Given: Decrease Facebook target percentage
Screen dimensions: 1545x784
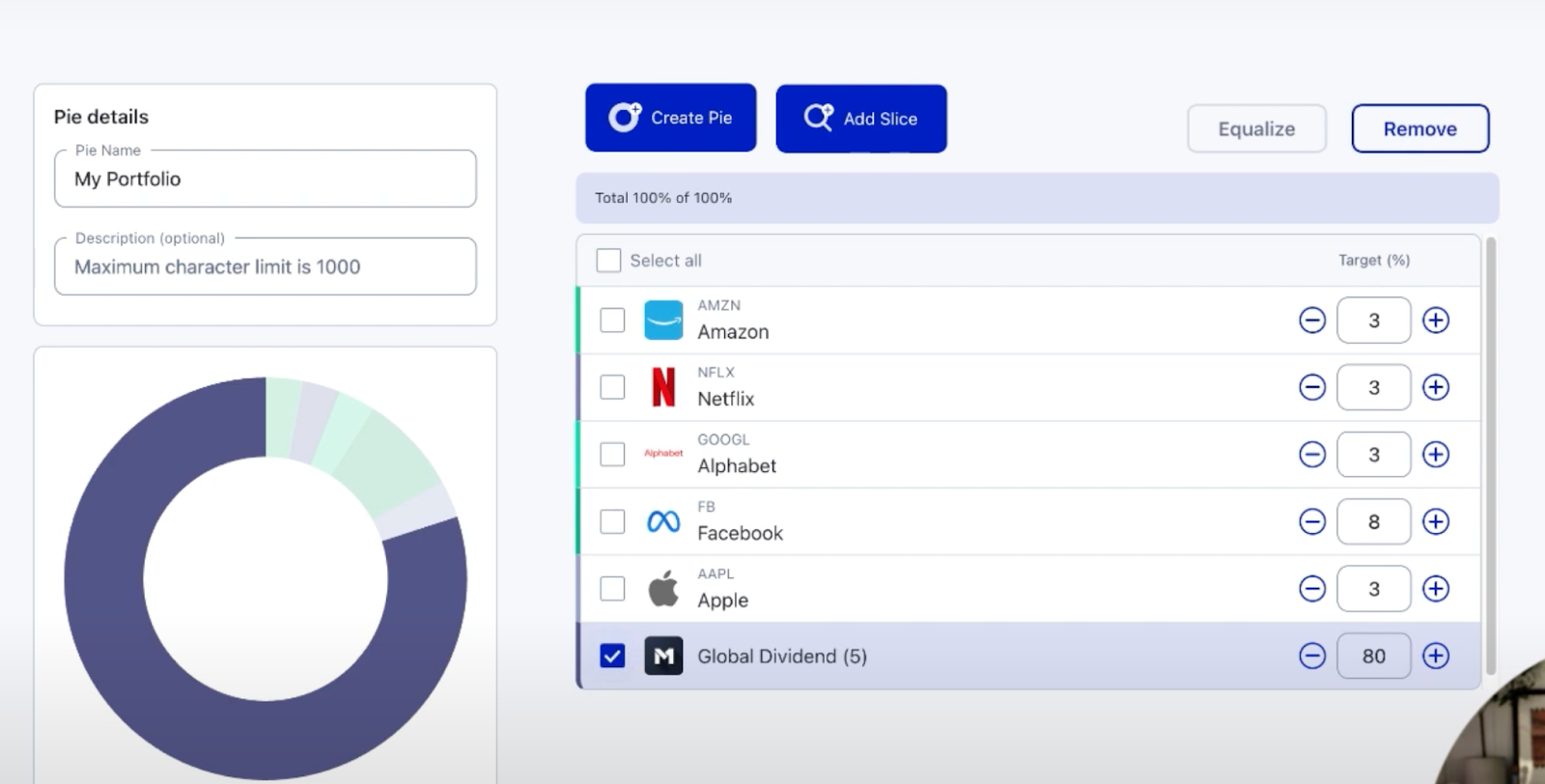Looking at the screenshot, I should pos(1312,521).
